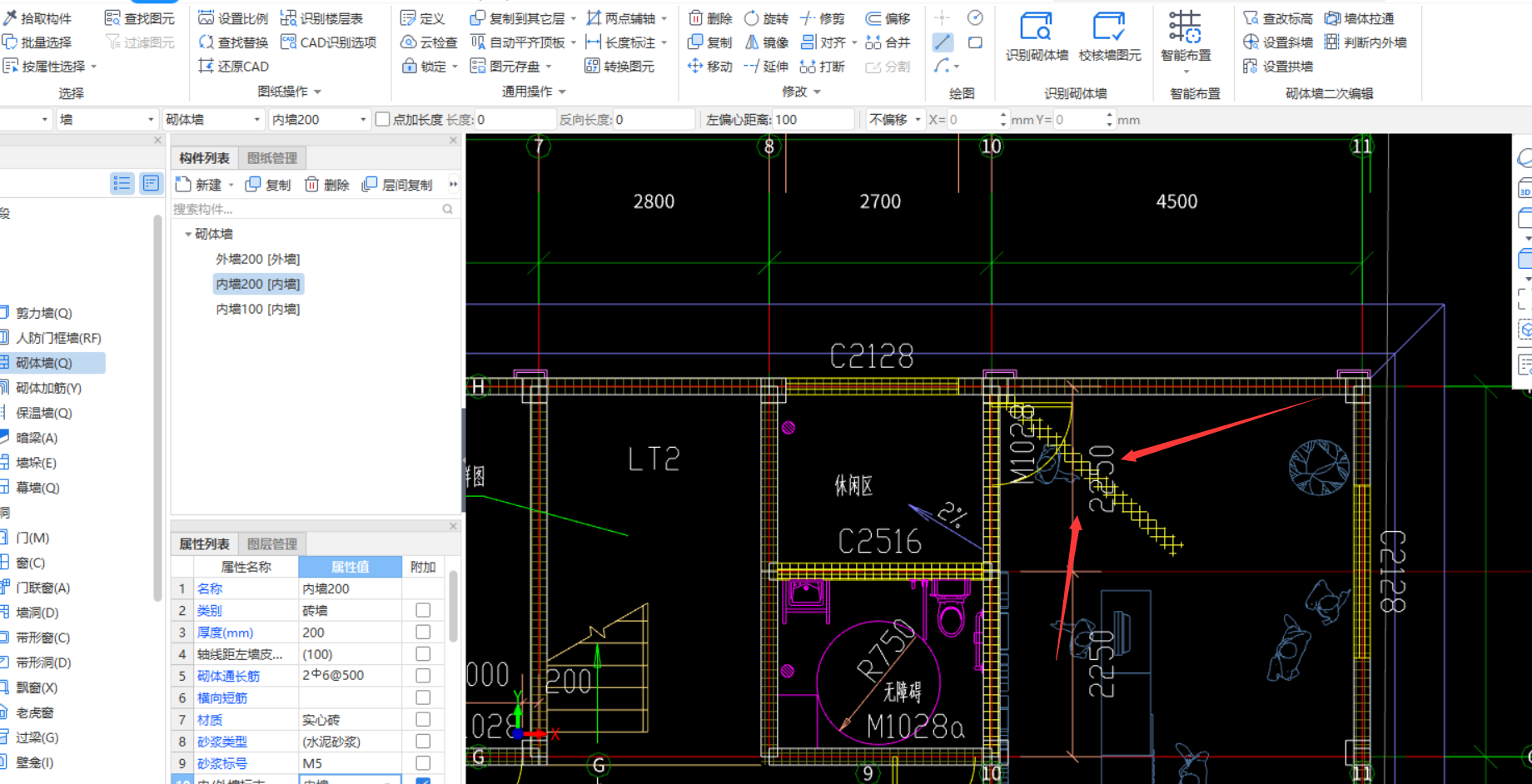The image size is (1532, 784).
Task: Select 内墙100 [内墙] in component tree
Action: [258, 310]
